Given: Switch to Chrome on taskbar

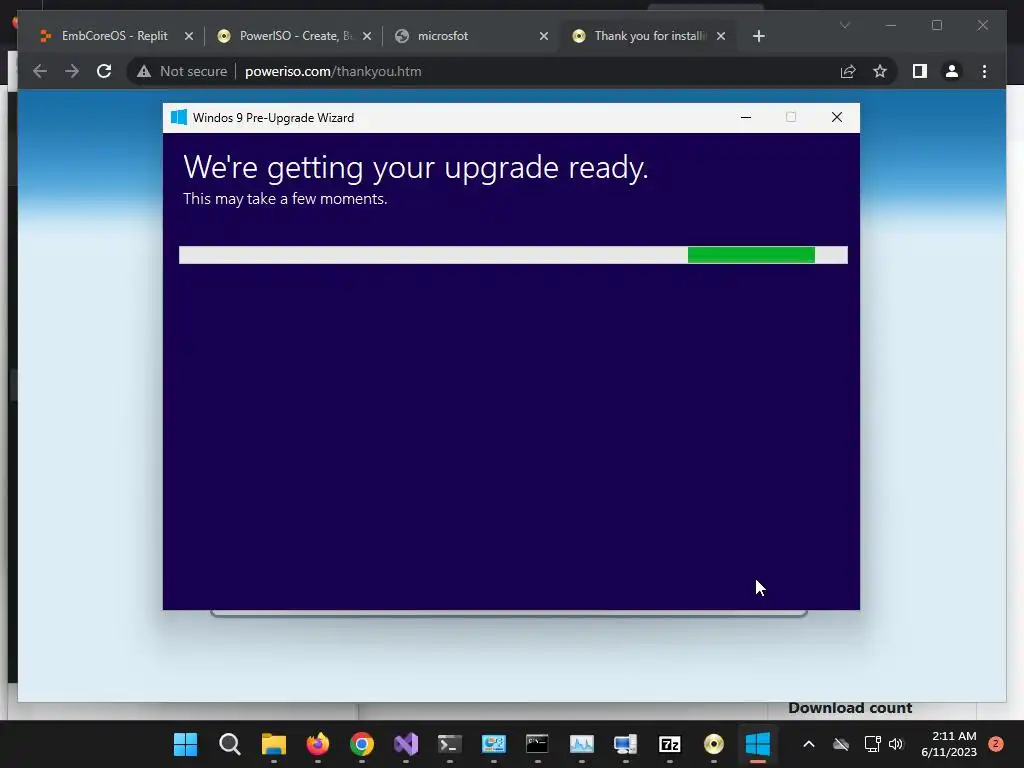Looking at the screenshot, I should [362, 744].
